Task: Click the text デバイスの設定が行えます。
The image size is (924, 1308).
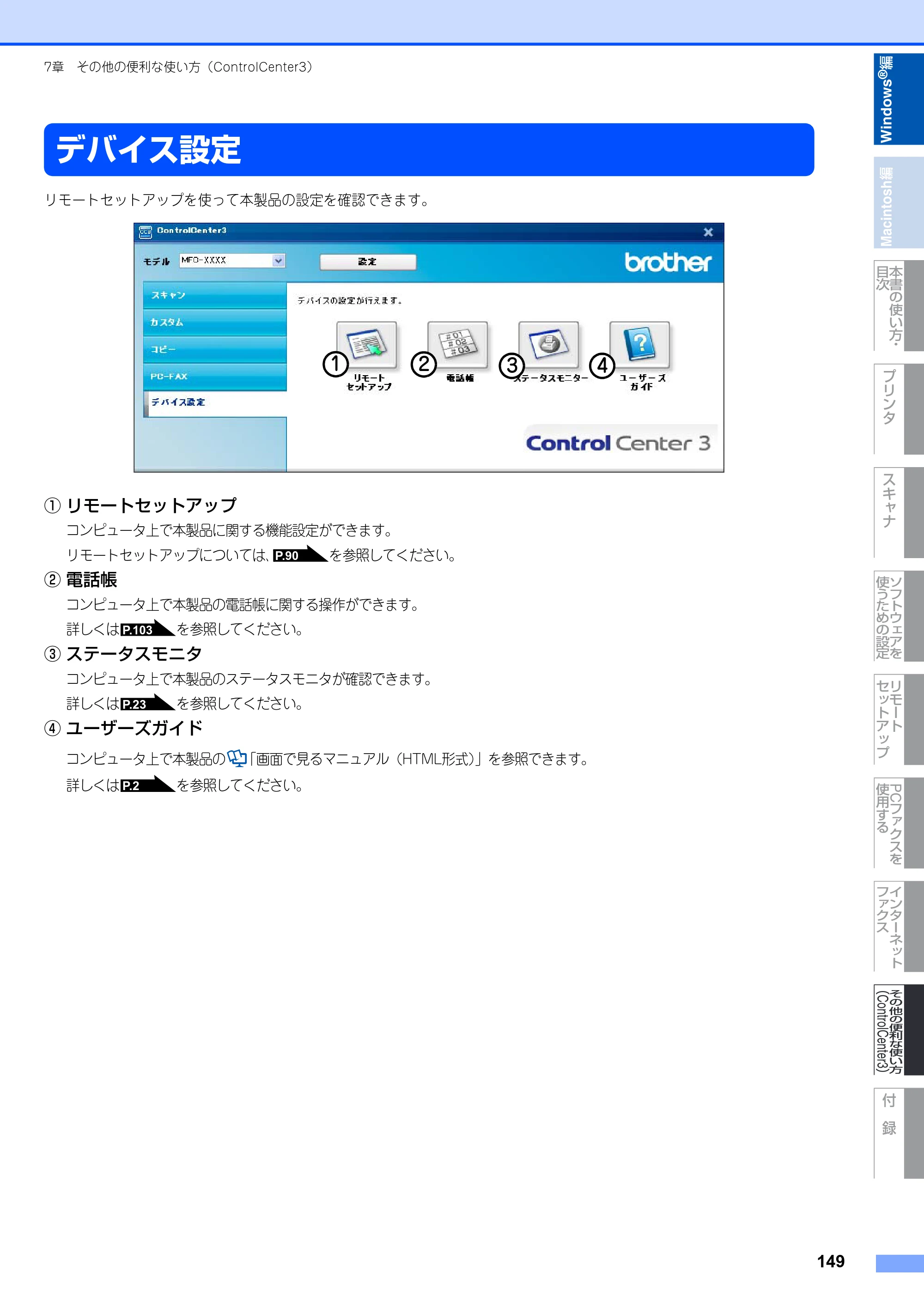Action: (x=350, y=300)
